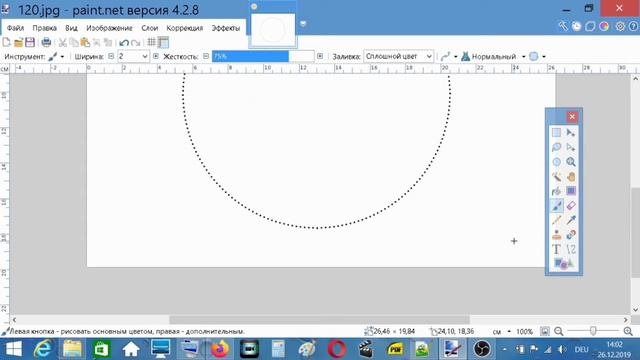Image resolution: width=640 pixels, height=360 pixels.
Task: Increase hardness with plus button
Action: 320,56
